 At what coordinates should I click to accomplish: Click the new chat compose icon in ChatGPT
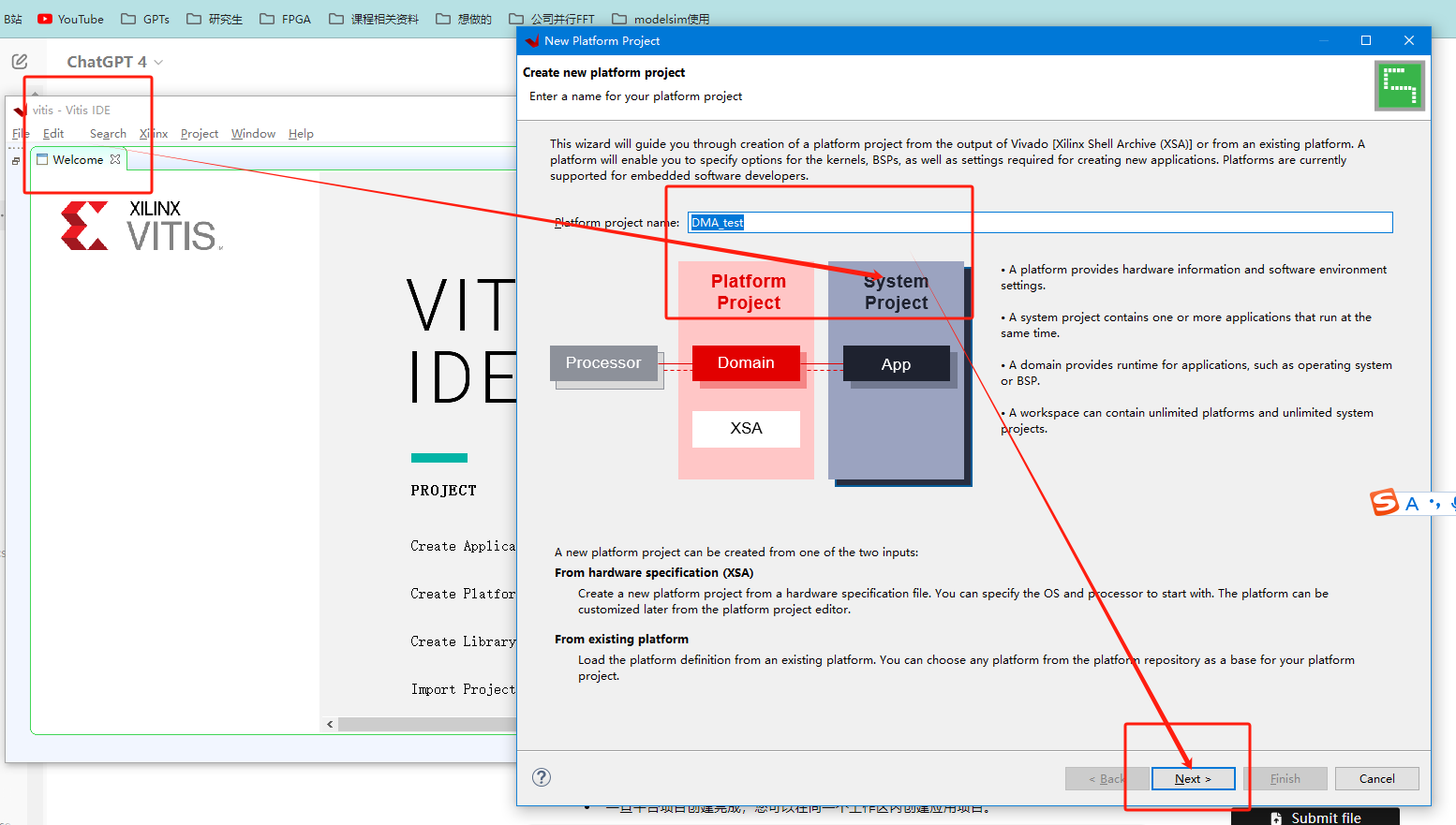click(x=20, y=62)
